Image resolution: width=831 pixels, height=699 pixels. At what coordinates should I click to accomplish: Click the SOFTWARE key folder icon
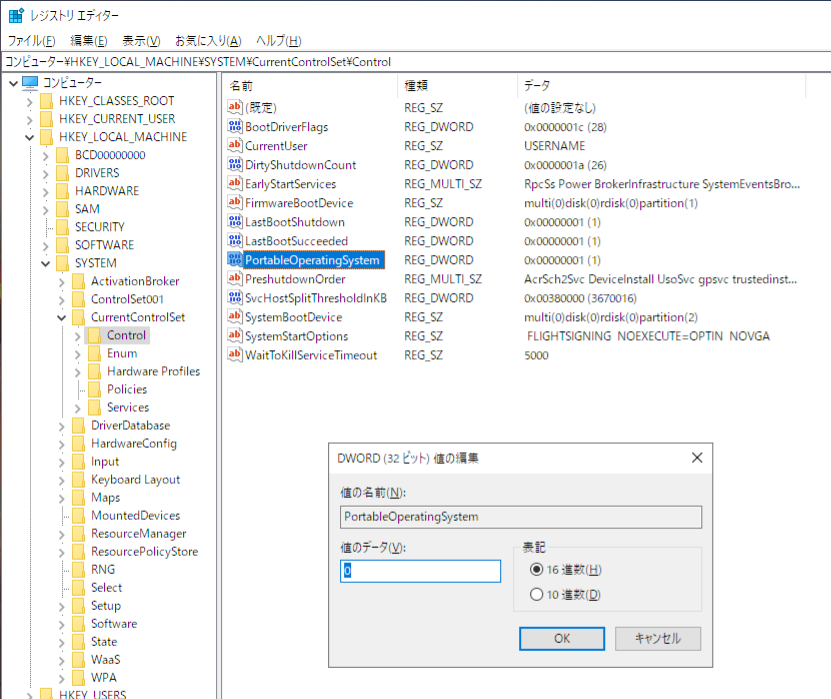pos(63,245)
